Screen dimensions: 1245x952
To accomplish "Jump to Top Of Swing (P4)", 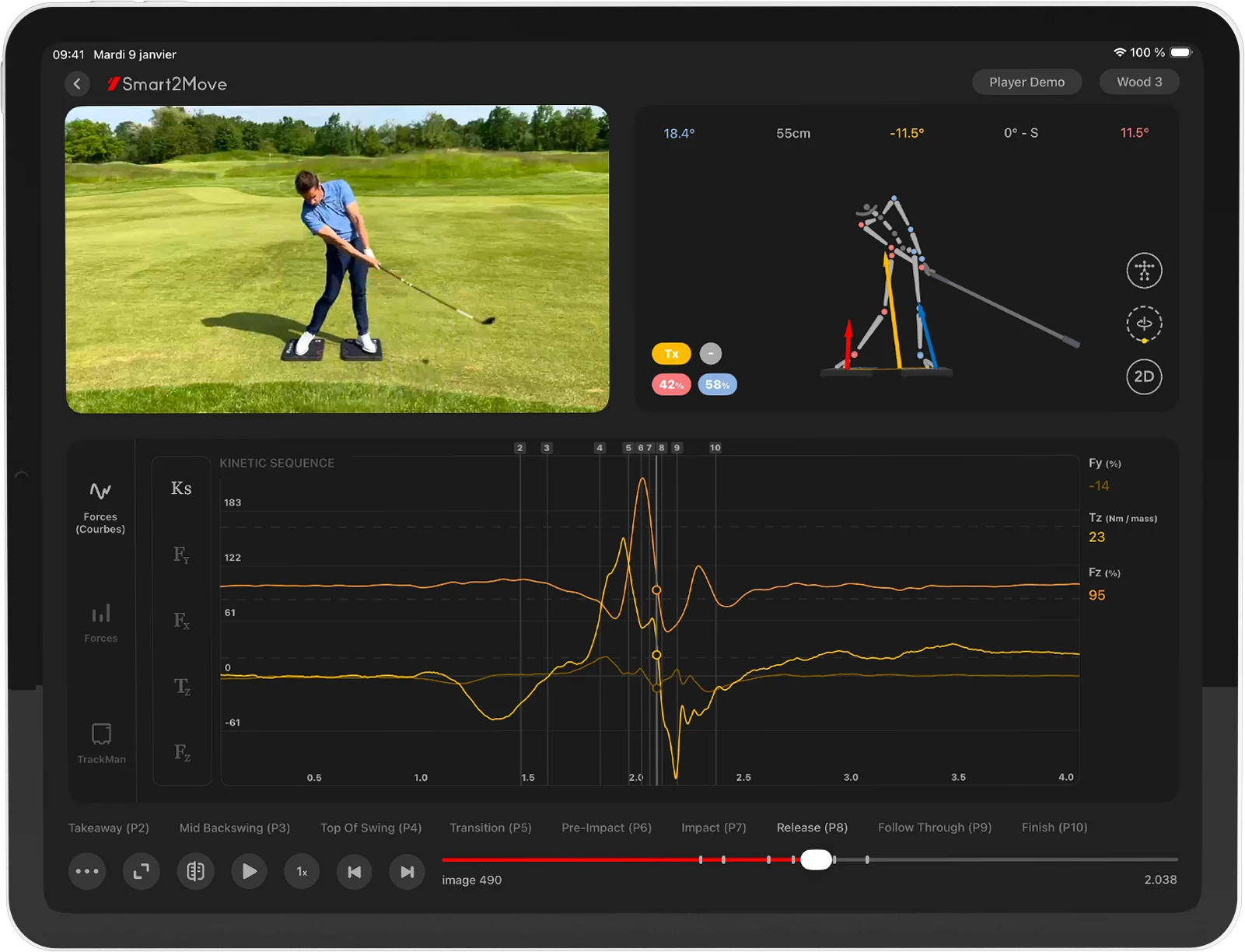I will [371, 828].
